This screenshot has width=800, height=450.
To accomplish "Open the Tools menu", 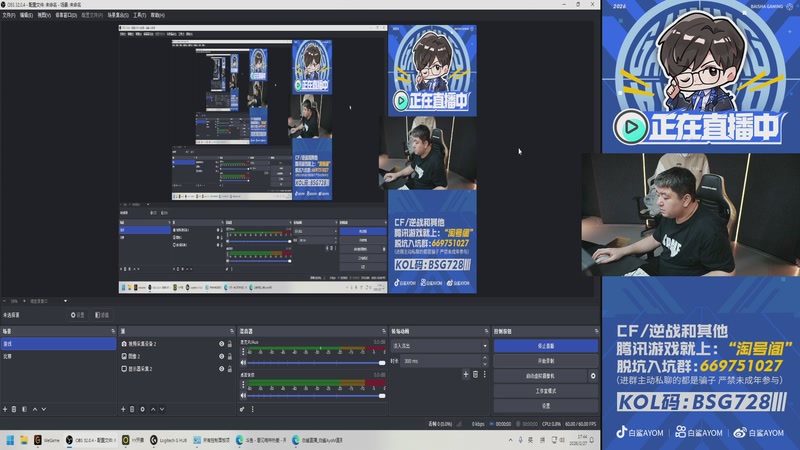I will coord(139,15).
